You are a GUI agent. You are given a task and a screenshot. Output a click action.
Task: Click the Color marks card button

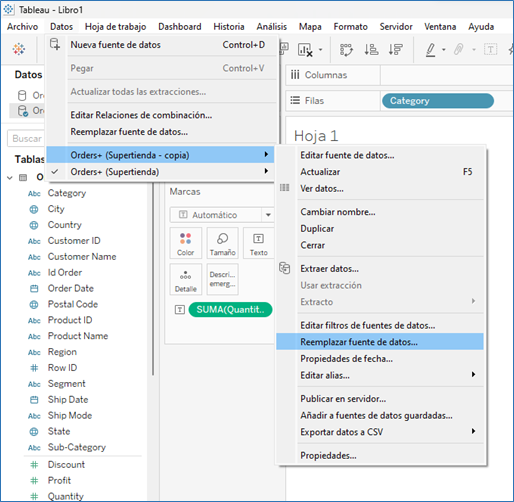[x=186, y=243]
